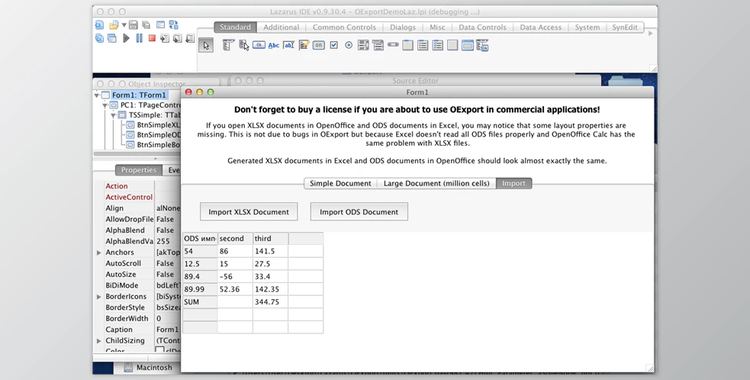Click the Import XLSX Document button
The image size is (750, 380).
(x=249, y=212)
